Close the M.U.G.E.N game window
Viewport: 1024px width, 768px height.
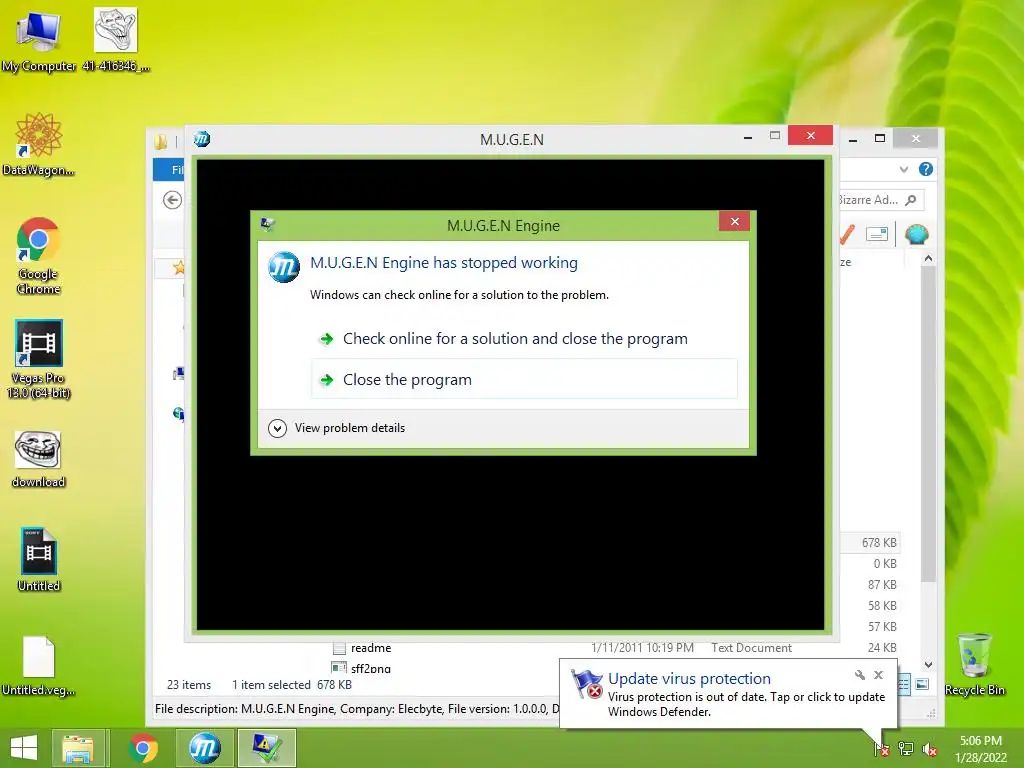810,135
